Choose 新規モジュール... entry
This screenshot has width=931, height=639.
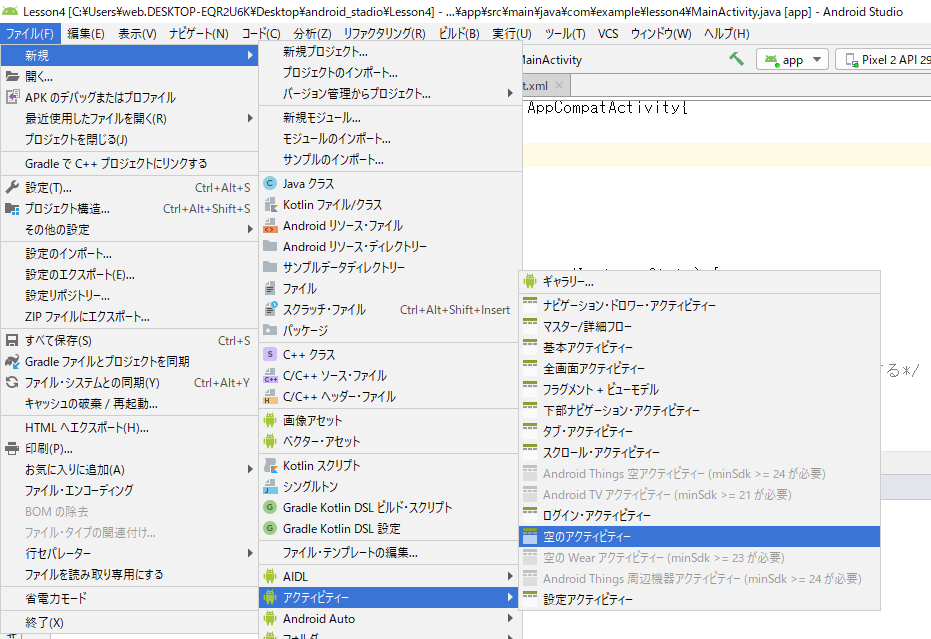point(391,118)
